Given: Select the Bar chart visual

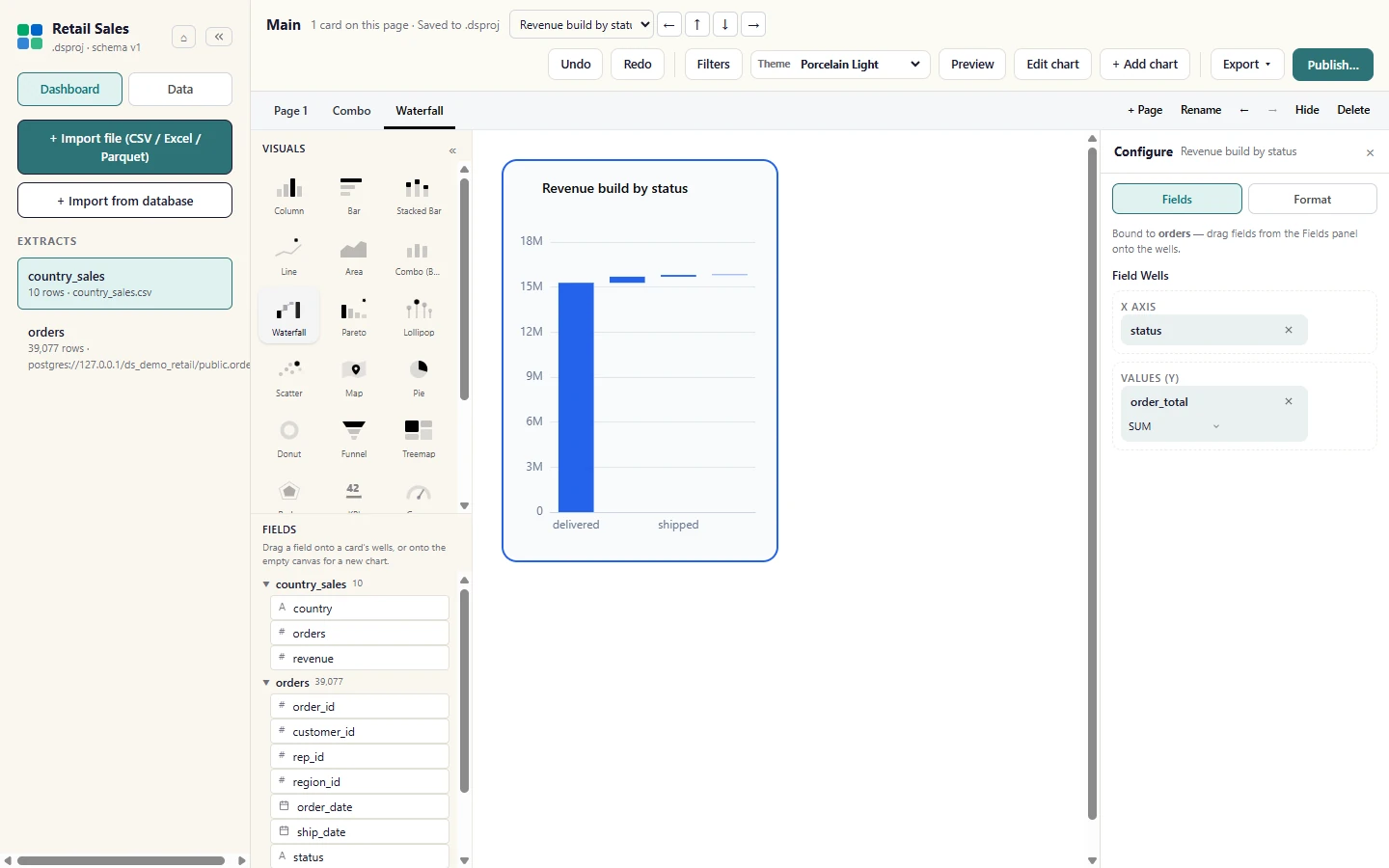Looking at the screenshot, I should click(x=354, y=196).
